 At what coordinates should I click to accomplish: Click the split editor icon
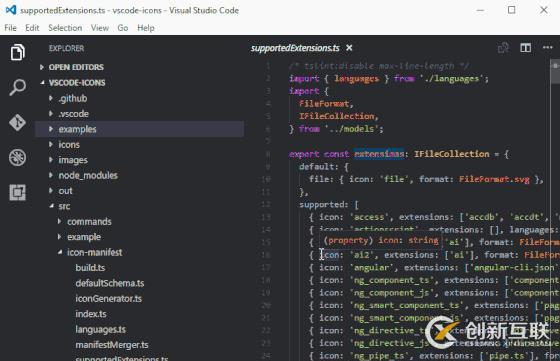pyautogui.click(x=525, y=47)
